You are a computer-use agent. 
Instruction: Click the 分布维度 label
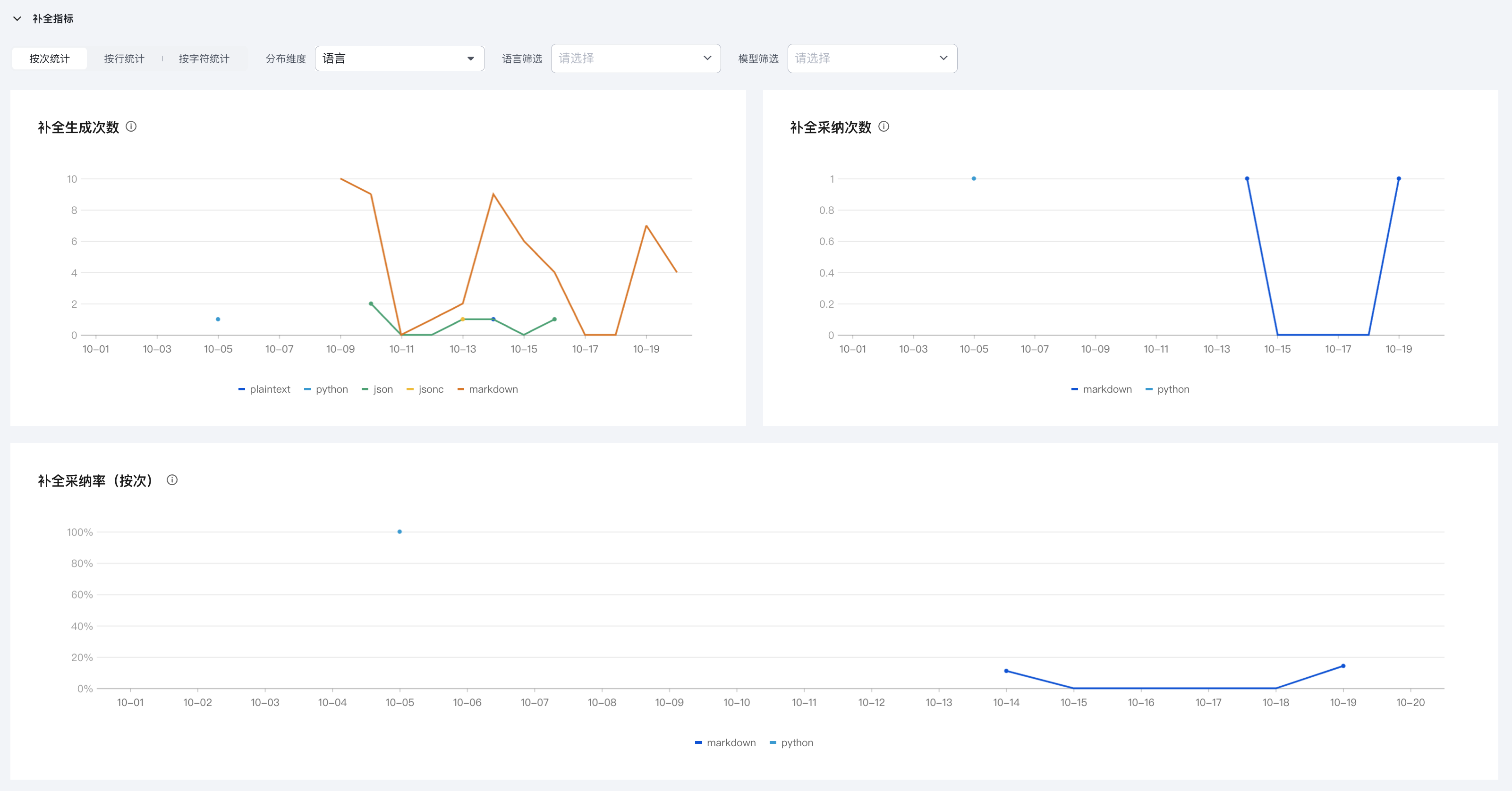(286, 59)
